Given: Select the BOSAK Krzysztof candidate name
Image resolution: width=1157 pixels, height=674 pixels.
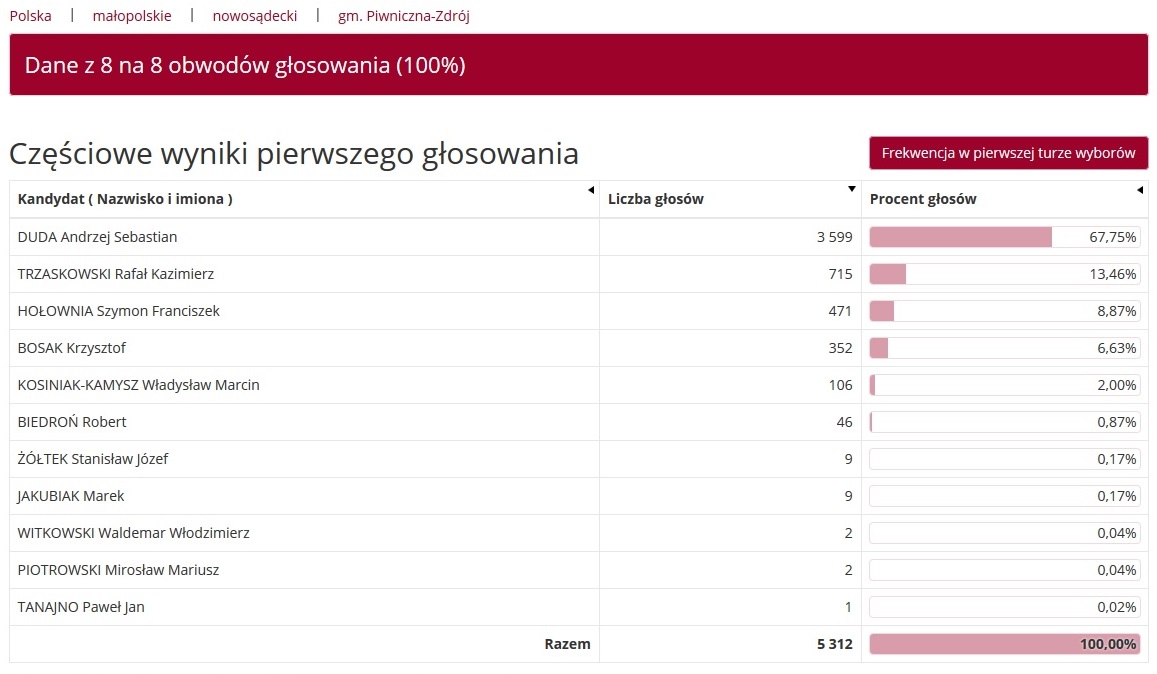Looking at the screenshot, I should (72, 348).
